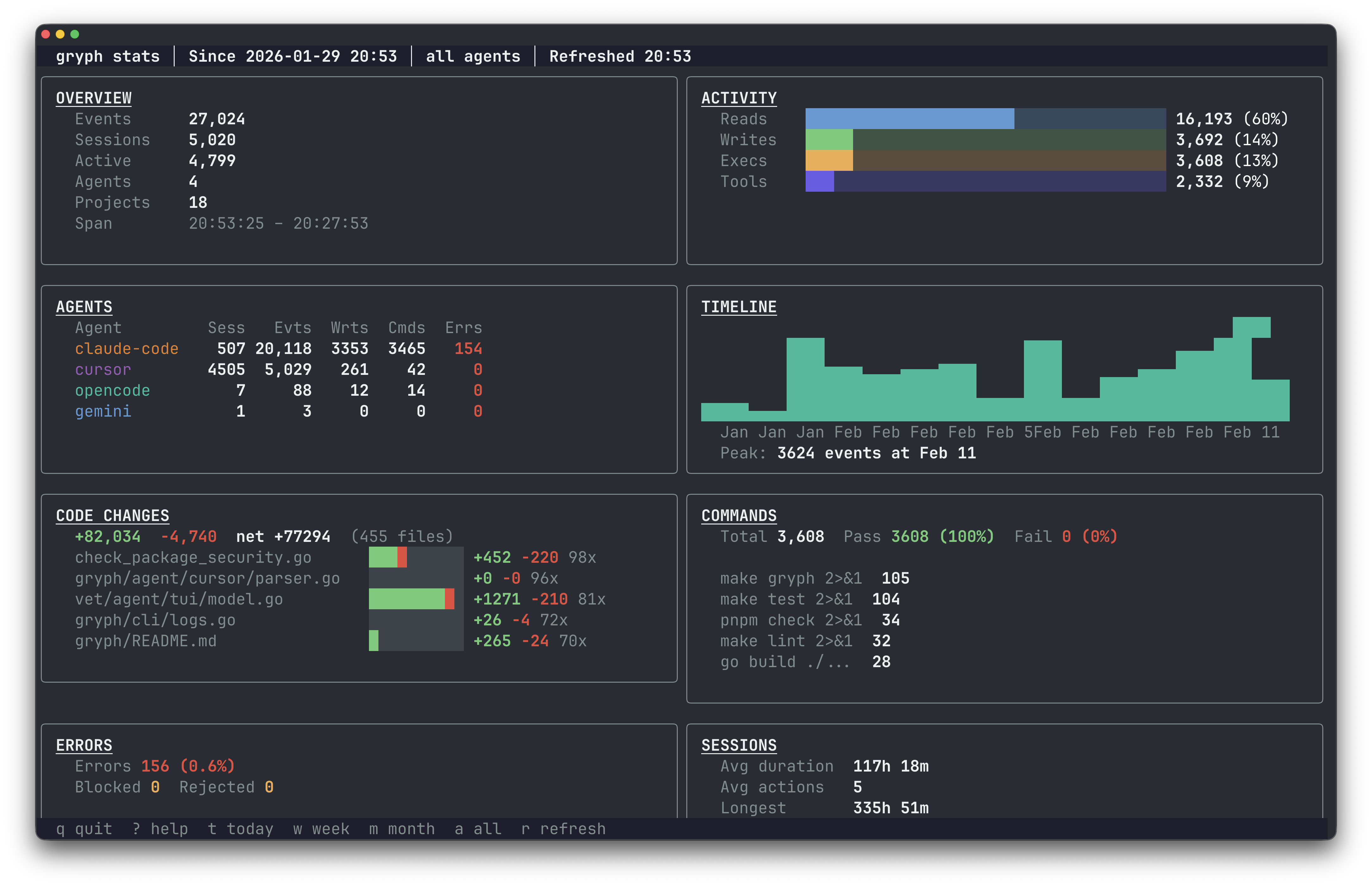Click the Peak: 3624 events label
Viewport: 1372px width, 887px height.
pyautogui.click(x=848, y=453)
